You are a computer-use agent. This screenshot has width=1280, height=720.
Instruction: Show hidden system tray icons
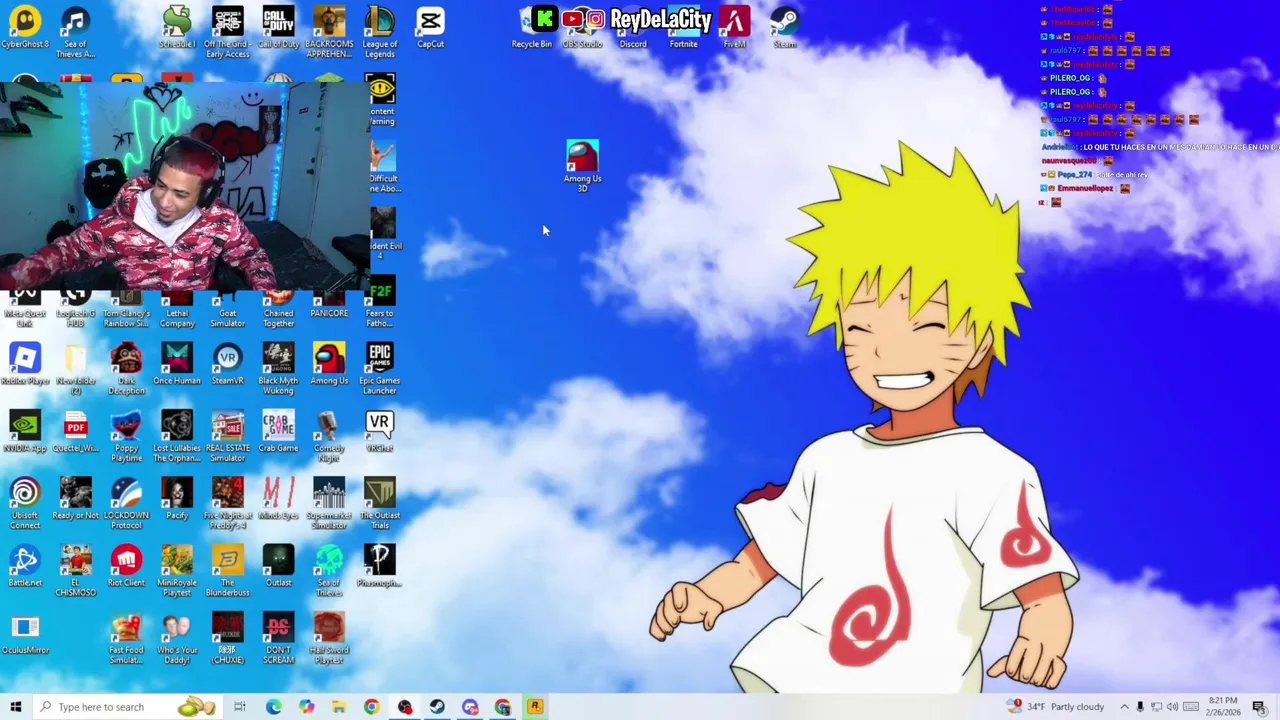point(1124,707)
